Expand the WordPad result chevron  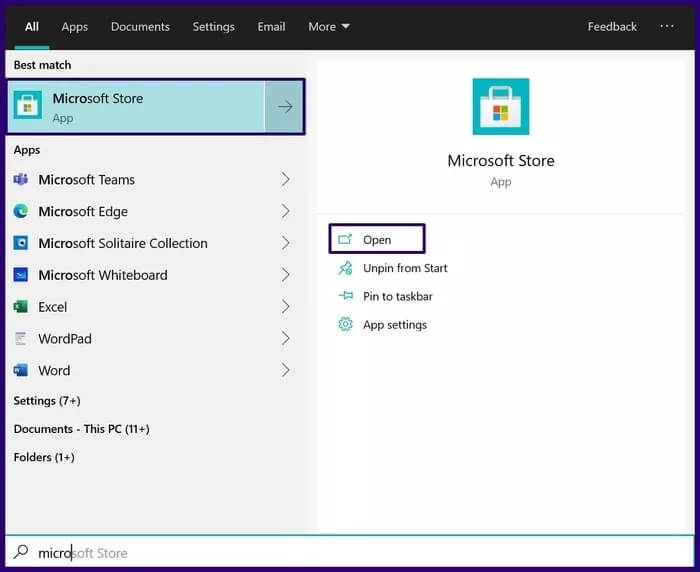[x=286, y=338]
